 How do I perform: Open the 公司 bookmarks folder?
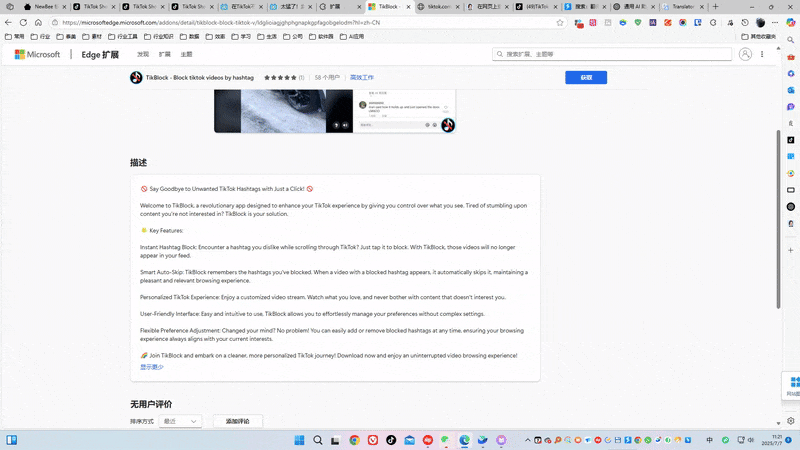pyautogui.click(x=293, y=37)
